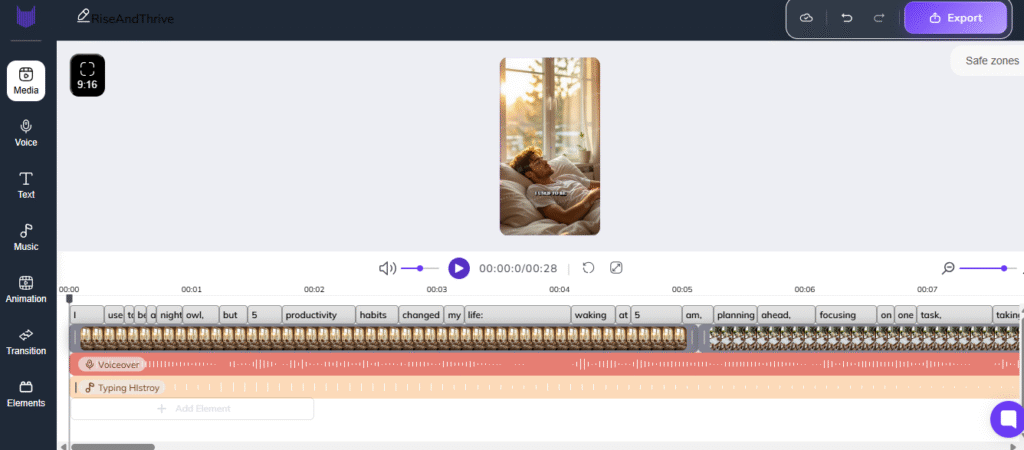Select the "planning" caption block
The image size is (1024, 450).
coord(735,315)
